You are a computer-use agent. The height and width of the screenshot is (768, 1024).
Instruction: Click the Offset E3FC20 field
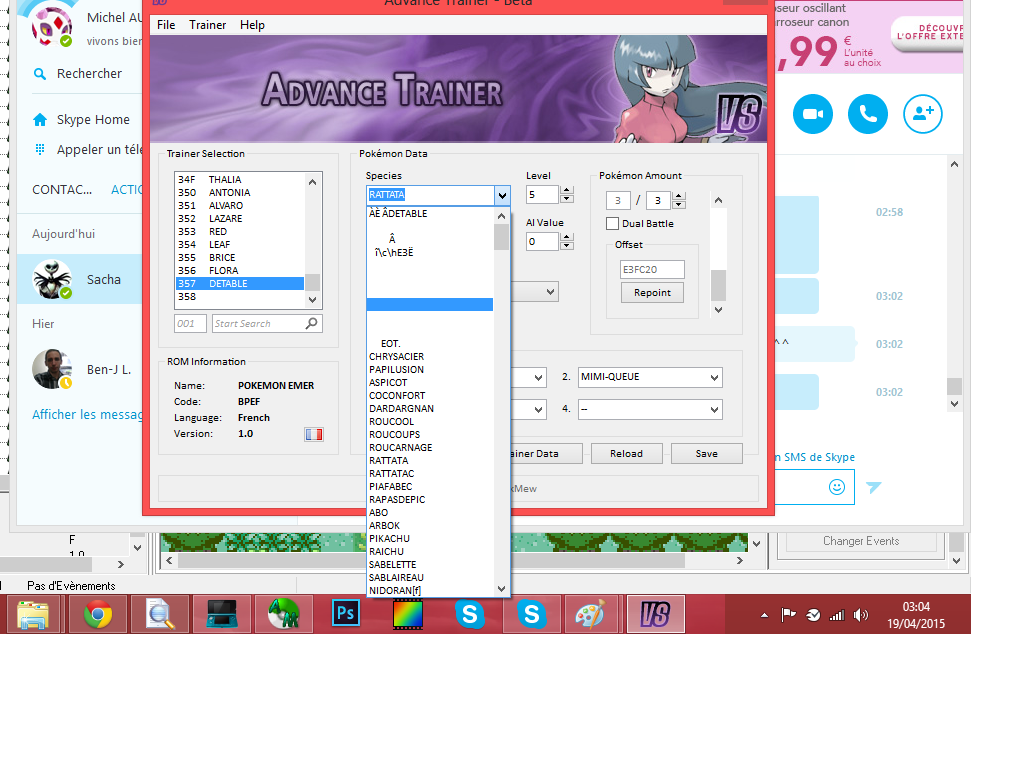pyautogui.click(x=652, y=269)
